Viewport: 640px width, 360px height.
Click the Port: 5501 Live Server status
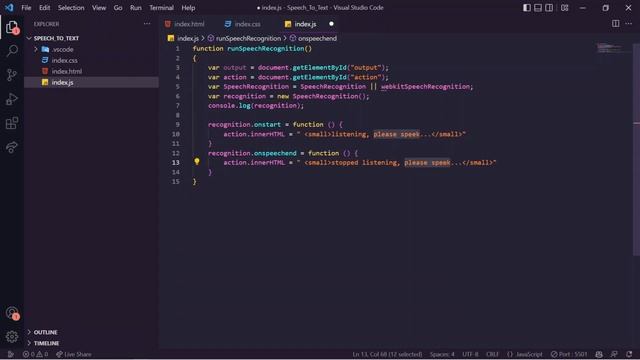(569, 354)
